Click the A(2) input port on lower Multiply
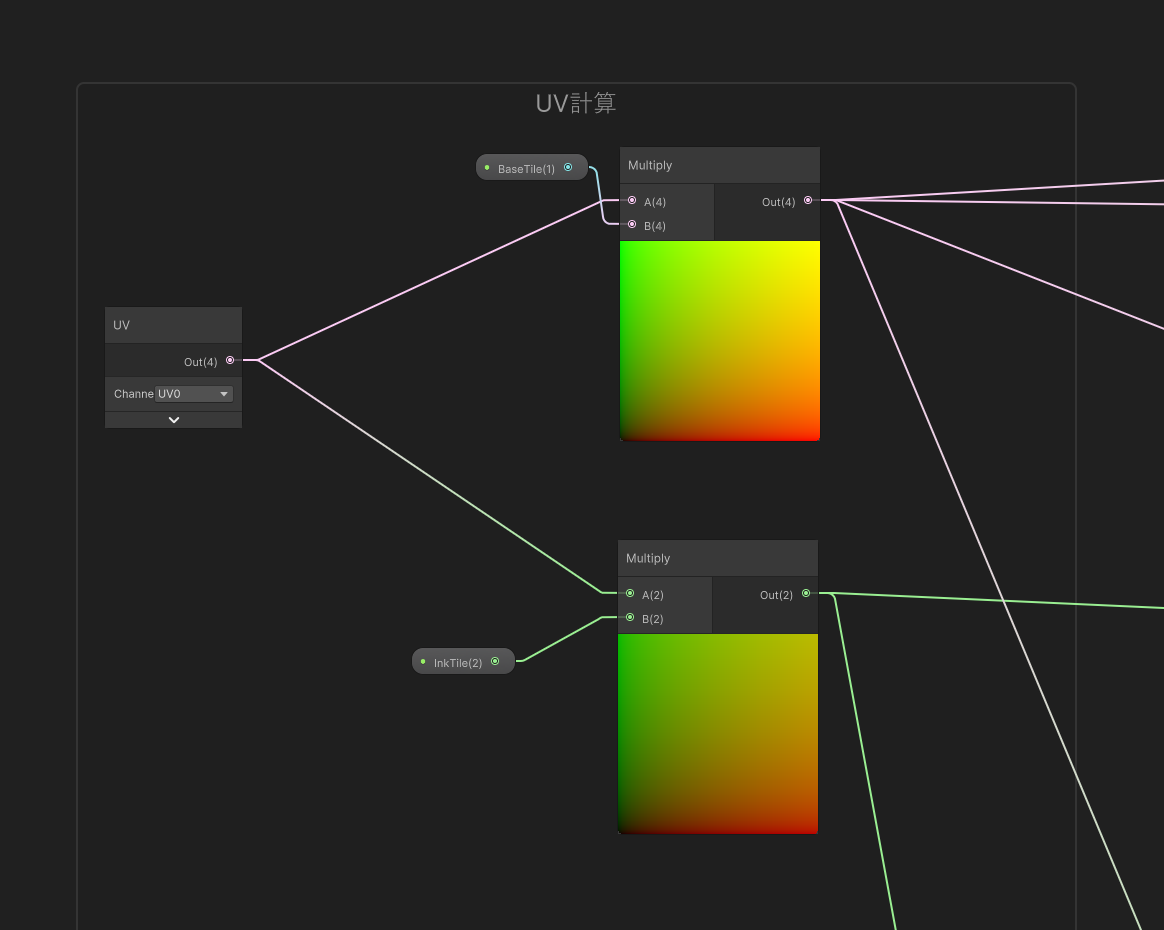The image size is (1164, 930). (630, 594)
